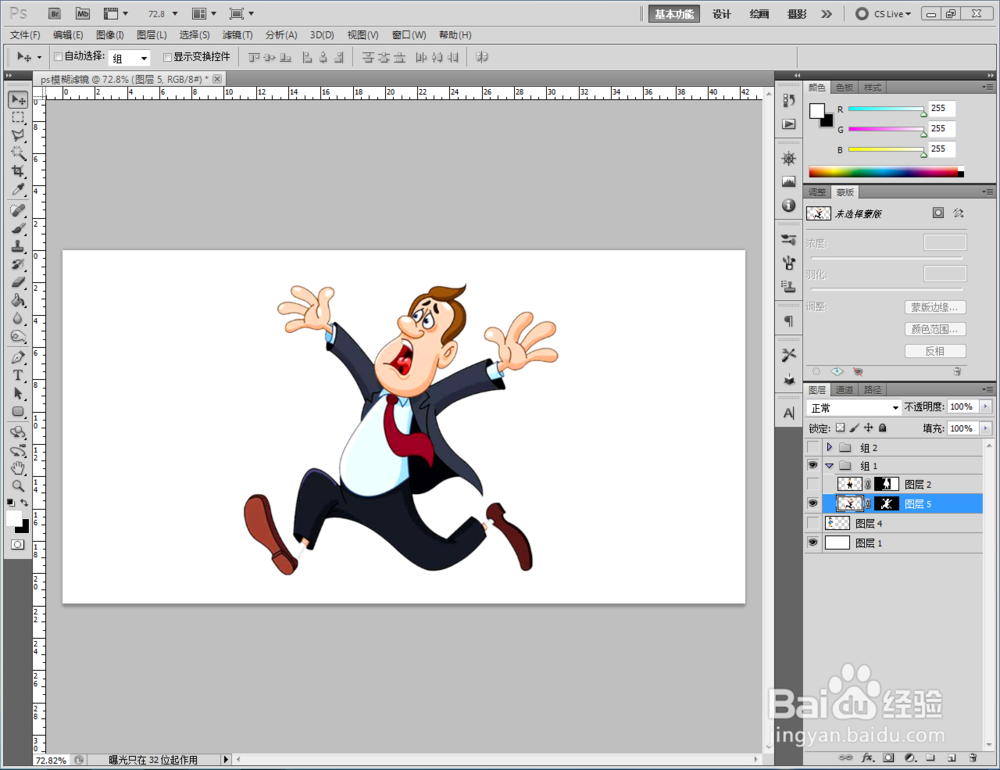Select the Move tool
Screen dimensions: 1000x770
click(x=18, y=100)
